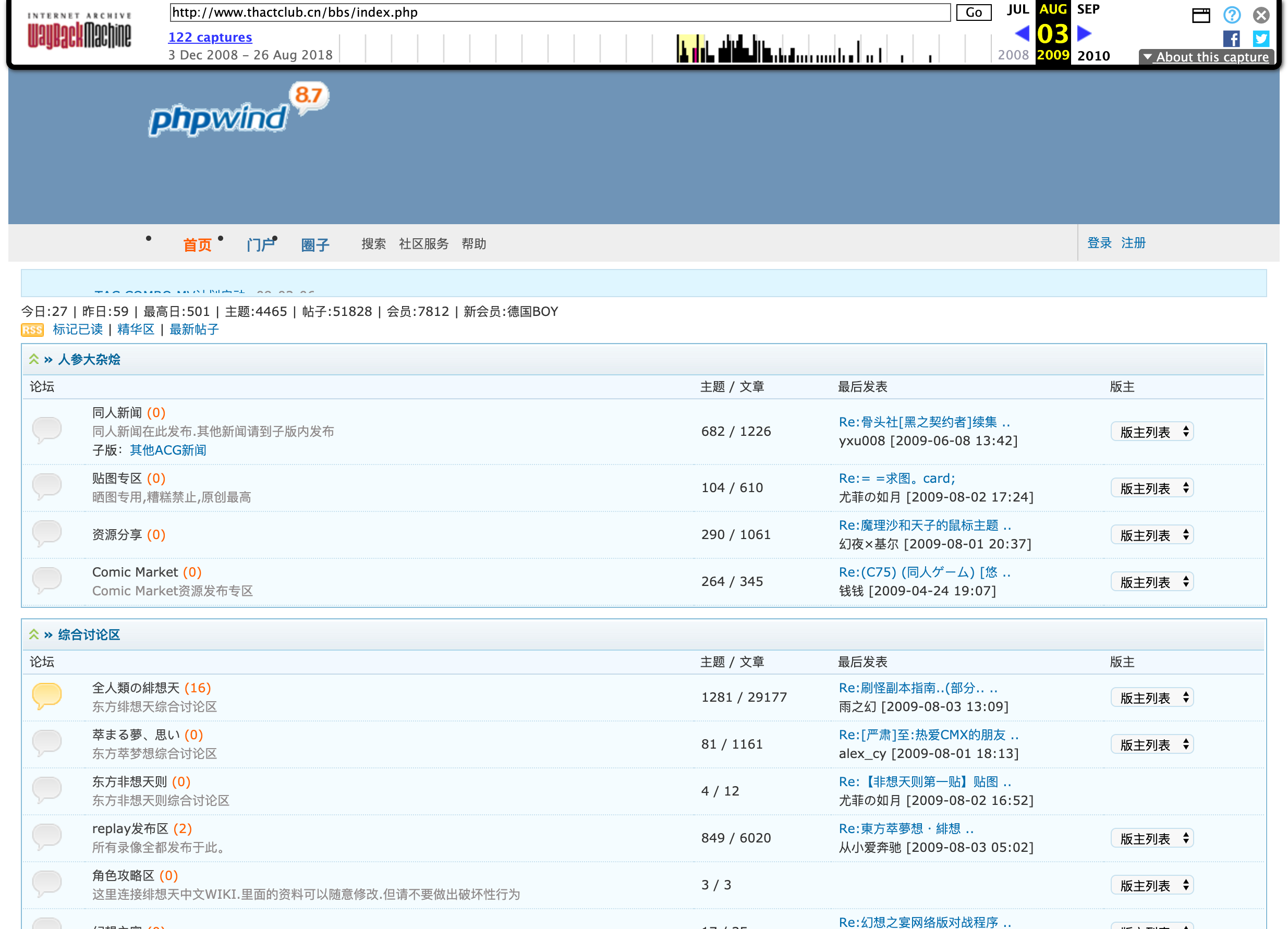Collapse the 综合讨论区 category section
Viewport: 1288px width, 929px height.
coord(33,635)
